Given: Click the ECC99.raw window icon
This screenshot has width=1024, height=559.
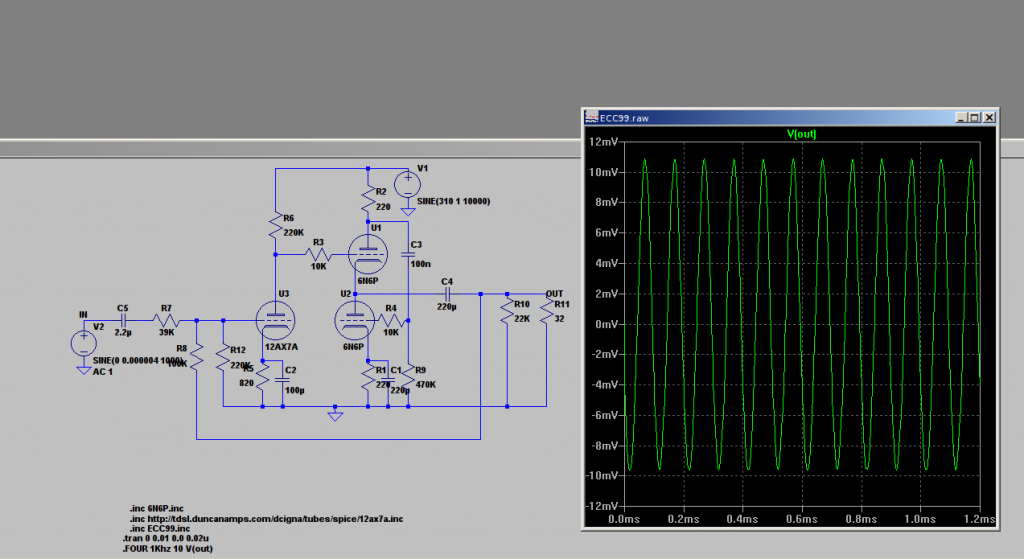Looking at the screenshot, I should [x=591, y=118].
